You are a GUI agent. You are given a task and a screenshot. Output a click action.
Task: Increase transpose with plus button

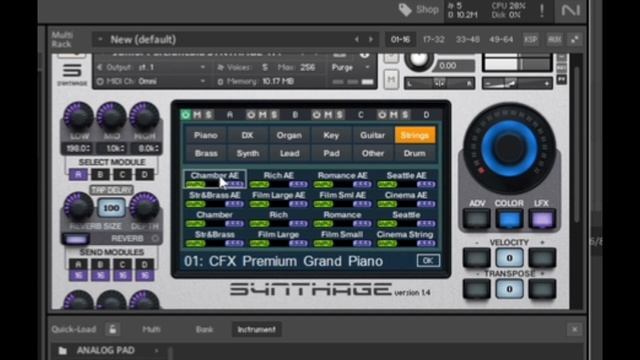pos(542,289)
